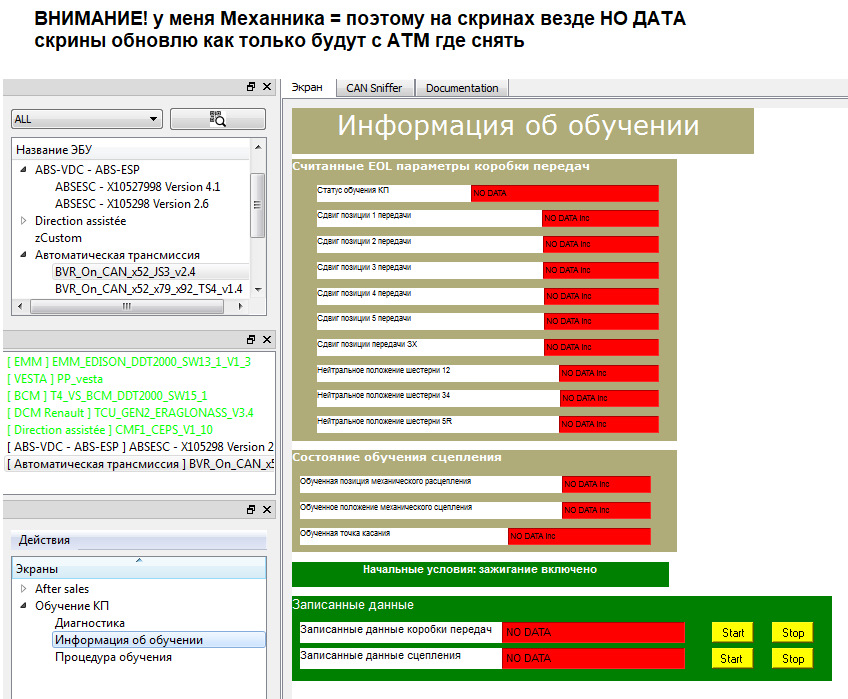Undock the screens panel at bottom left
This screenshot has width=848, height=699.
(251, 510)
